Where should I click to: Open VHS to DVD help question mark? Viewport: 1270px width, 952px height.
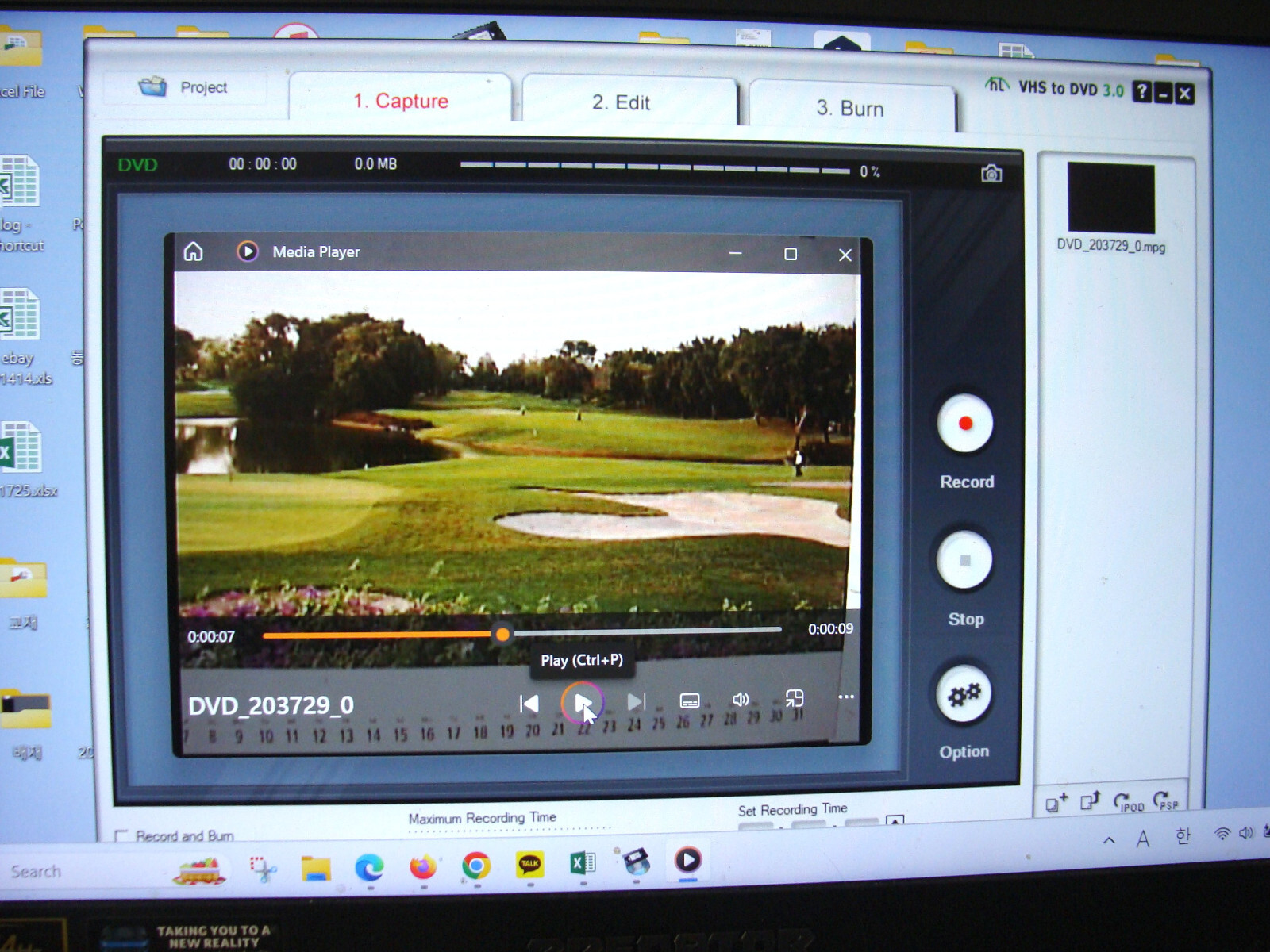pyautogui.click(x=1141, y=92)
